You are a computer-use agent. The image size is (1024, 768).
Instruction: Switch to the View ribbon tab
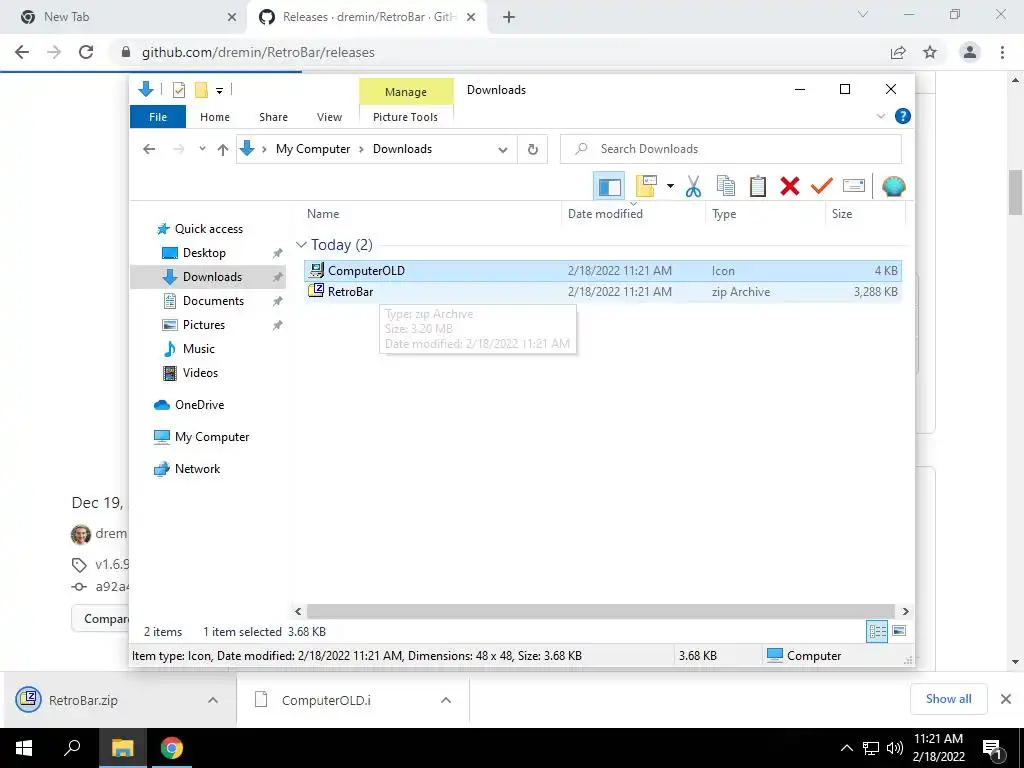coord(329,117)
